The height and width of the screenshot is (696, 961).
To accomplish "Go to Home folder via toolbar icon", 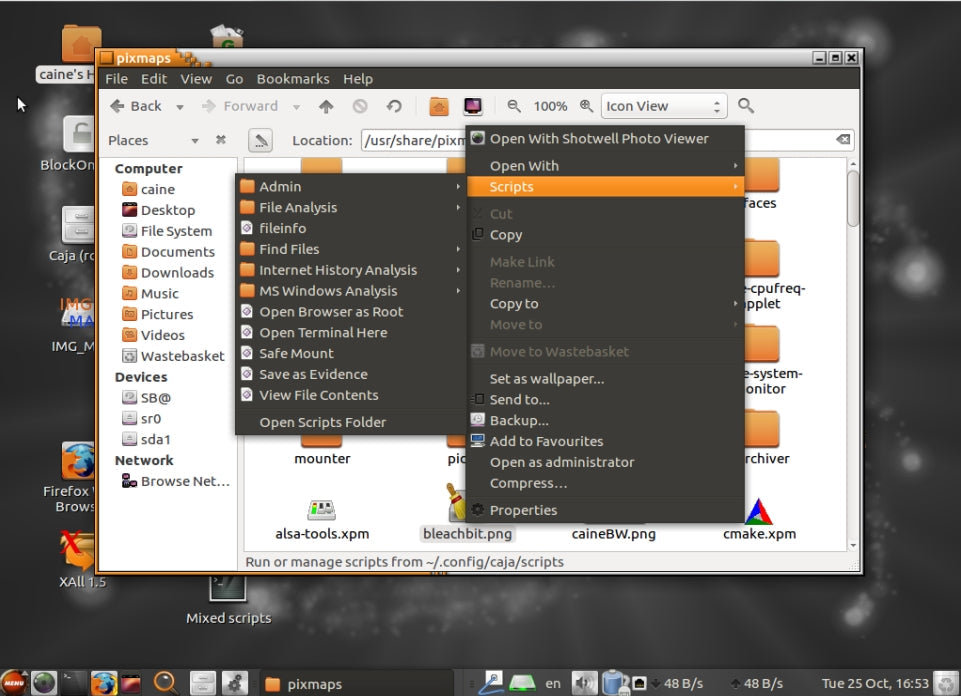I will [x=438, y=106].
